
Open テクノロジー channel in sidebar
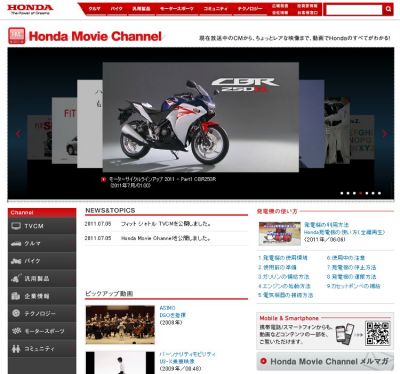click(x=42, y=314)
